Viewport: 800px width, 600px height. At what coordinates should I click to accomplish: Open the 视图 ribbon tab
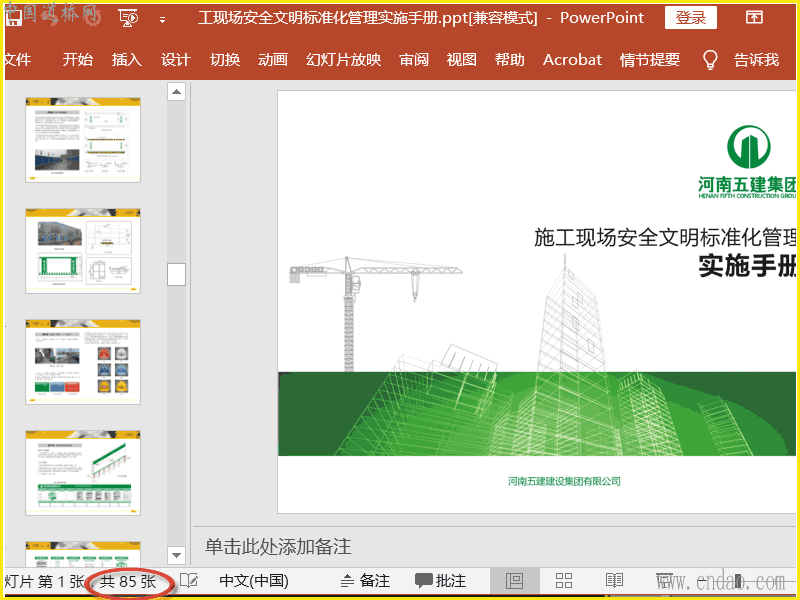[x=462, y=60]
